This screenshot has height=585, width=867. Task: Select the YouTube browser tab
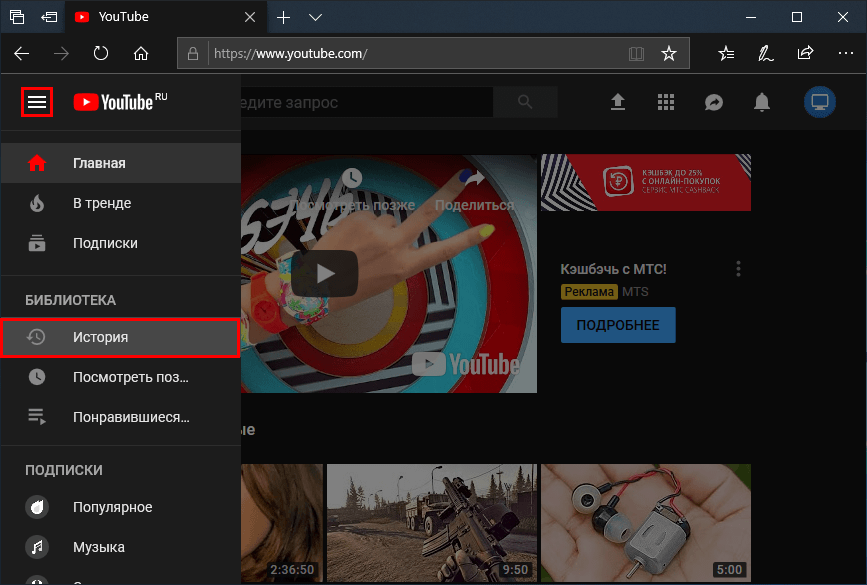pyautogui.click(x=166, y=17)
